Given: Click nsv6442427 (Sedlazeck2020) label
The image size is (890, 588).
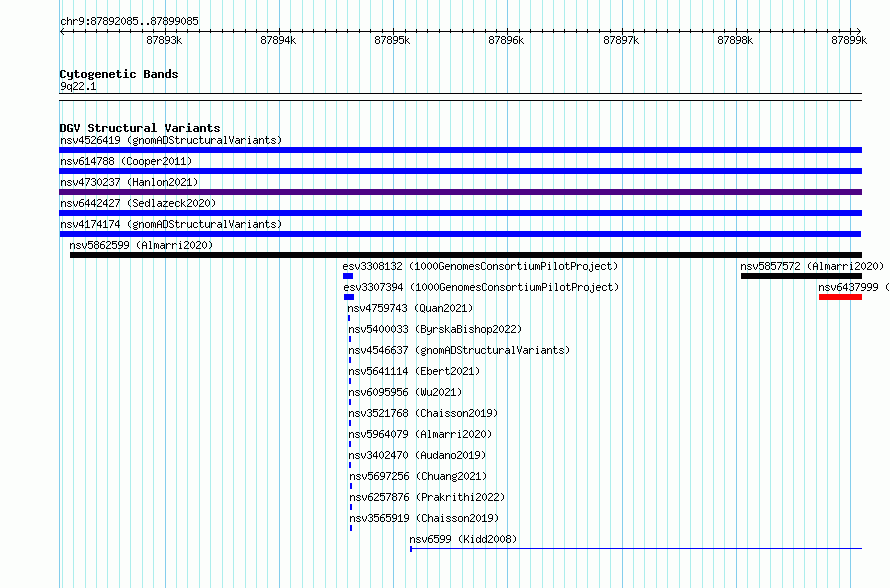Looking at the screenshot, I should 138,203.
